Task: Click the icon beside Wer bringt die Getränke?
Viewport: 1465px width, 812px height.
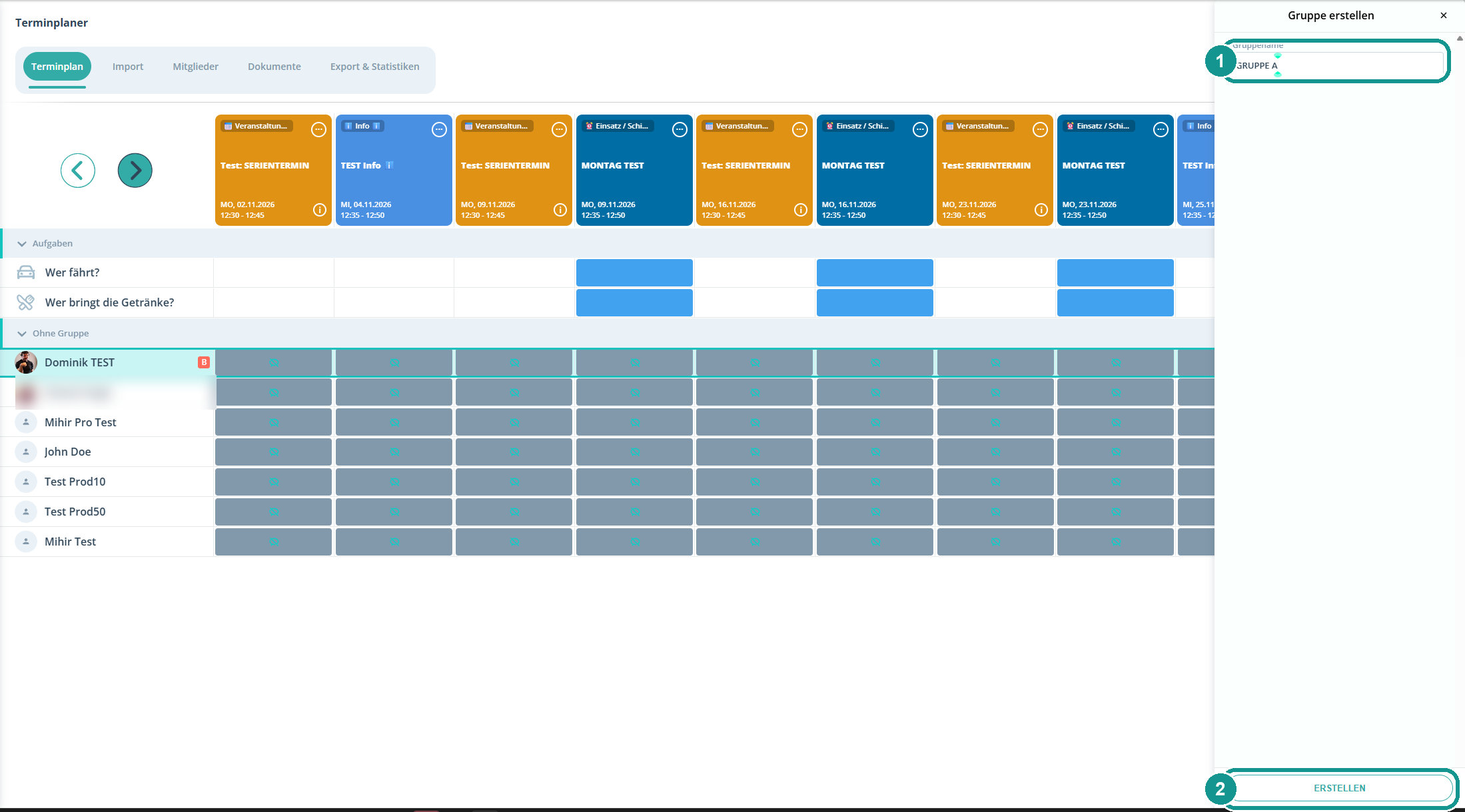Action: click(26, 302)
